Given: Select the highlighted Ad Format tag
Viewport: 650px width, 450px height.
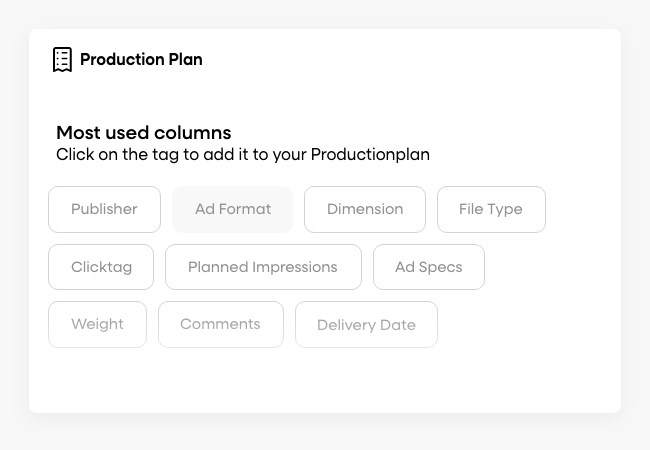Looking at the screenshot, I should (x=233, y=209).
